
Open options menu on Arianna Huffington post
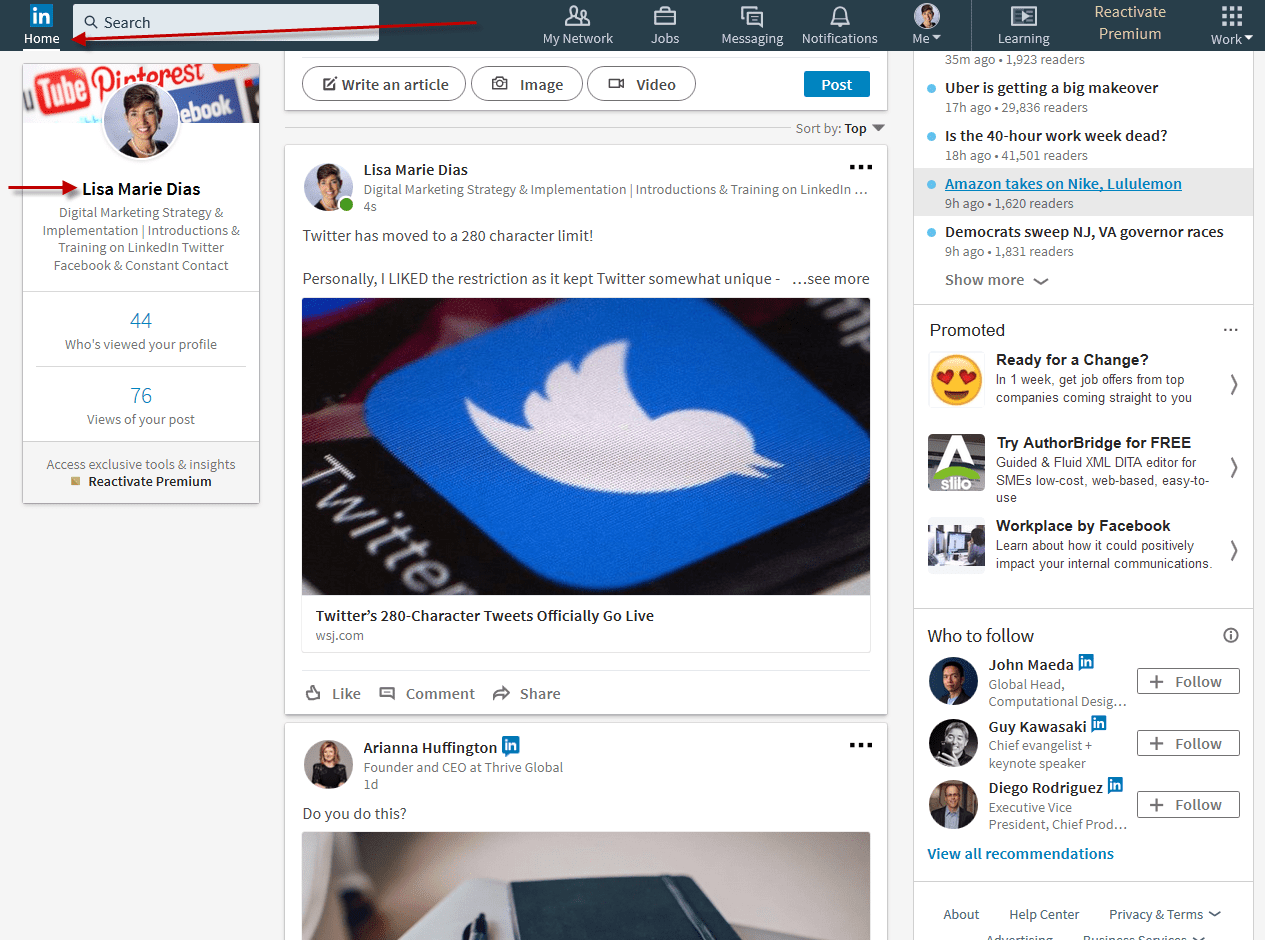click(x=860, y=745)
